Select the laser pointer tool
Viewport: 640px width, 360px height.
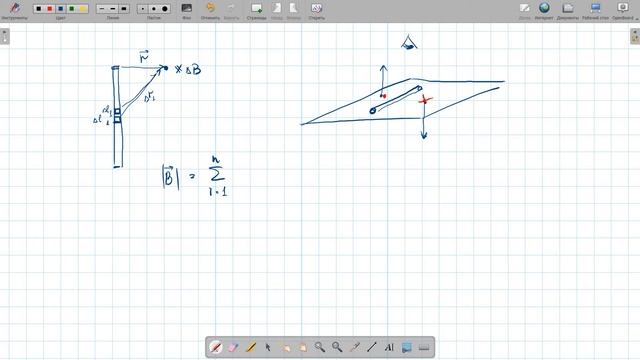[354, 347]
